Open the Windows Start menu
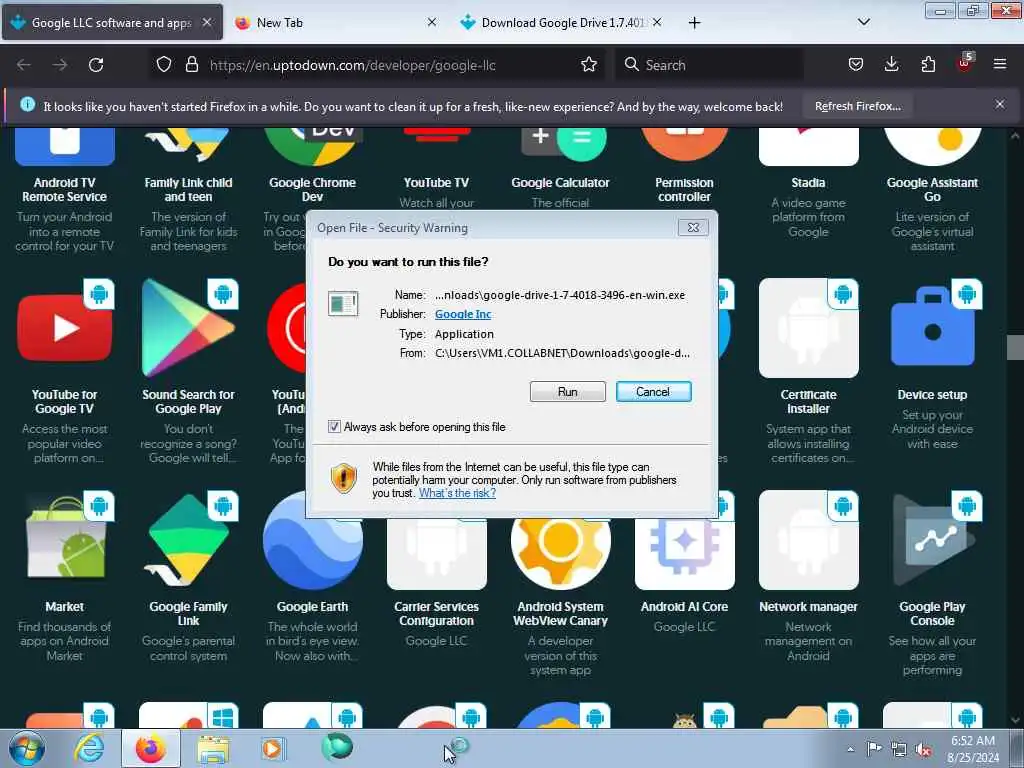This screenshot has height=768, width=1024. [27, 748]
